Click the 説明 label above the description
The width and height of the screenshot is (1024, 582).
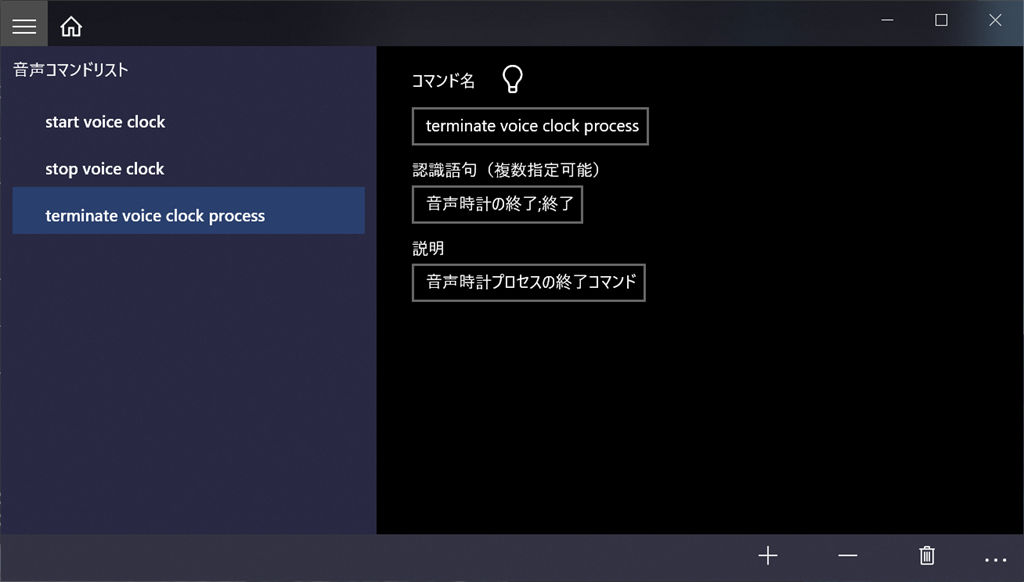point(428,248)
